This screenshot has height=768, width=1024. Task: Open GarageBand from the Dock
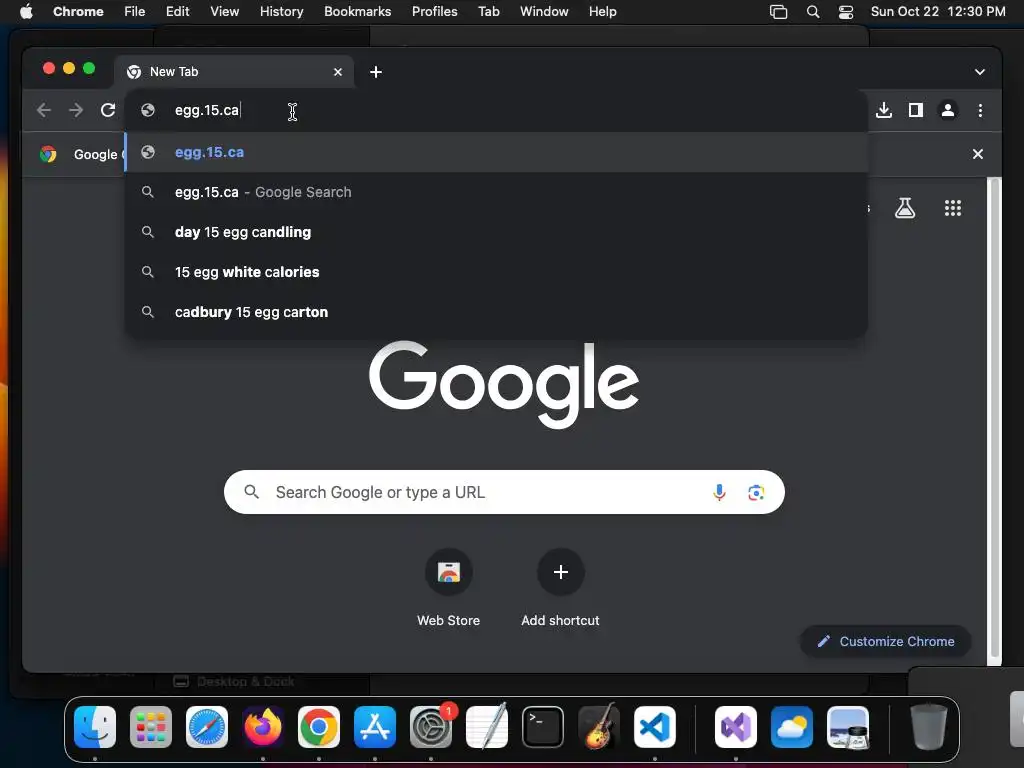tap(599, 727)
